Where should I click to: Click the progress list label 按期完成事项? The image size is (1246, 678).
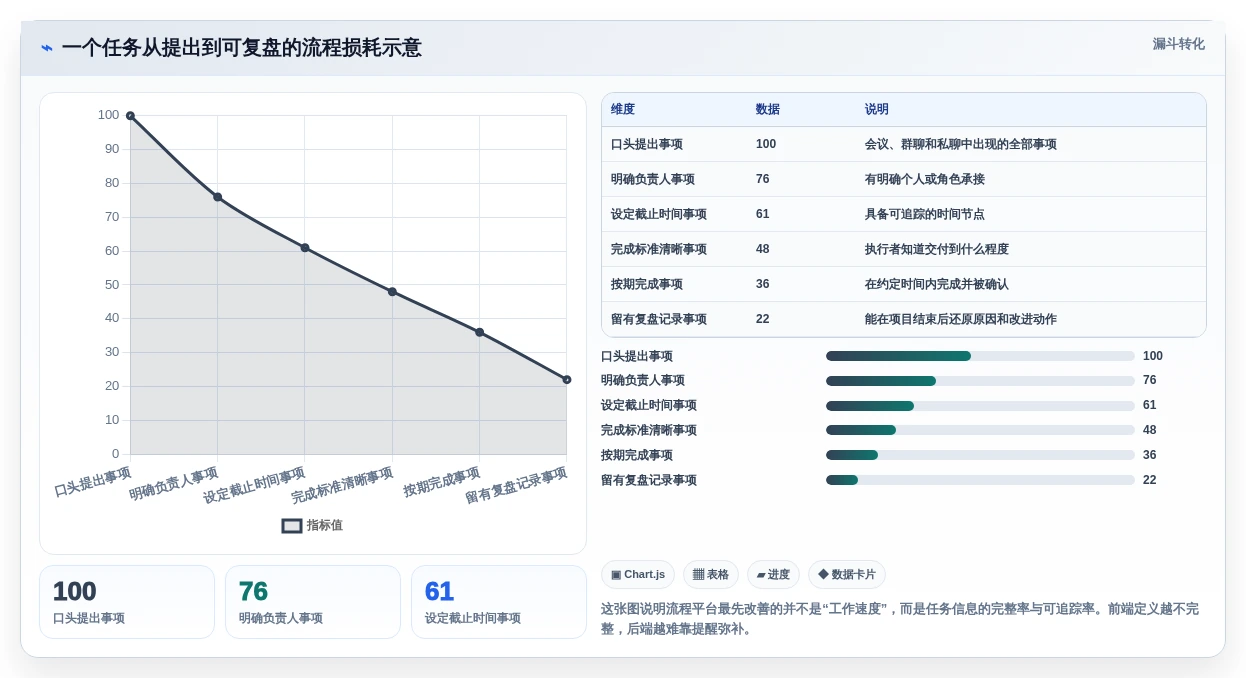(637, 455)
